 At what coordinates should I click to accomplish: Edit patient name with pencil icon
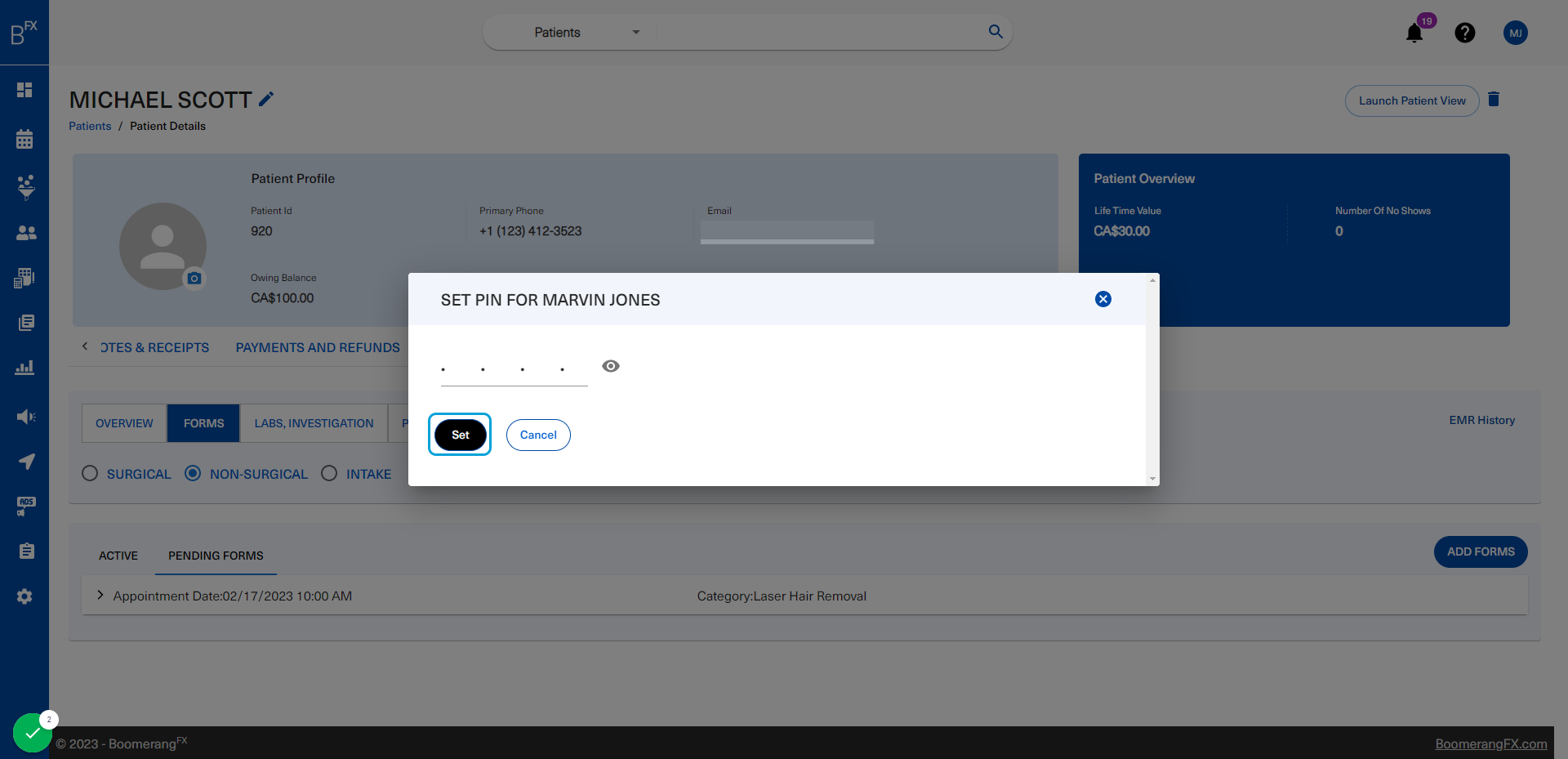tap(266, 99)
